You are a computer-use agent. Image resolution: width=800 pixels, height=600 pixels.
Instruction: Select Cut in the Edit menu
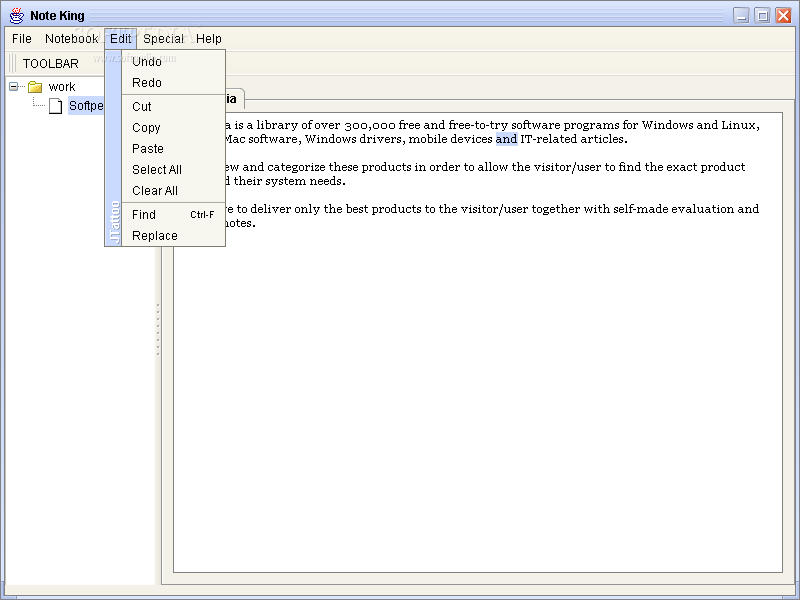pos(173,107)
